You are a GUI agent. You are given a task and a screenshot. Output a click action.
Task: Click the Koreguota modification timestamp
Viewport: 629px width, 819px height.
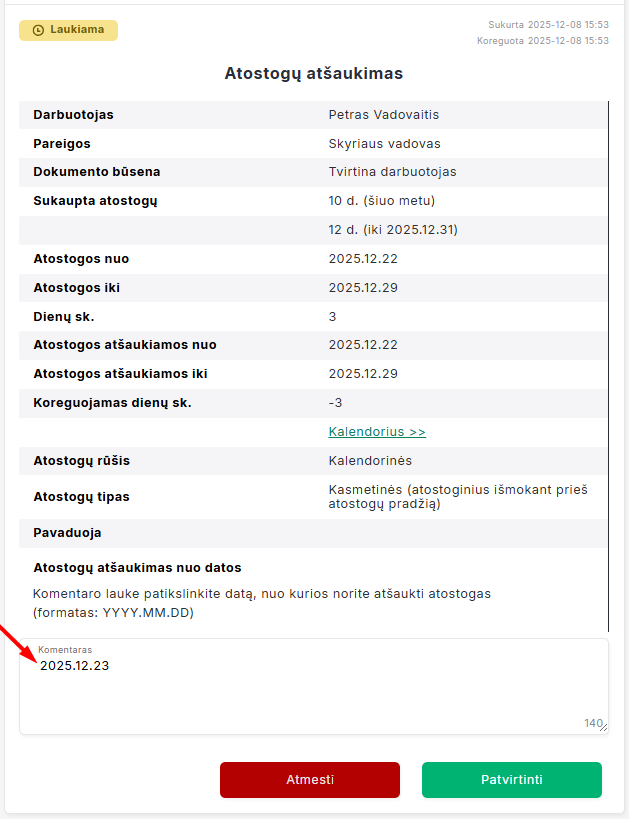pyautogui.click(x=543, y=41)
